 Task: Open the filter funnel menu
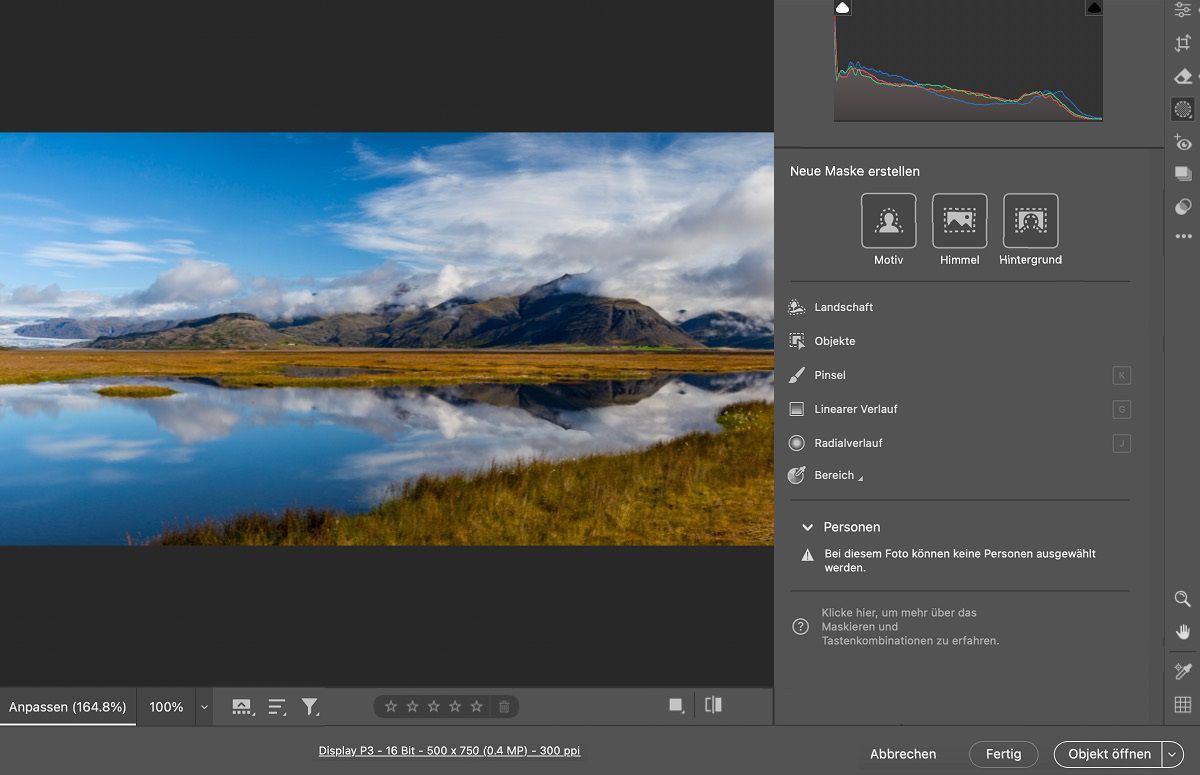point(311,707)
